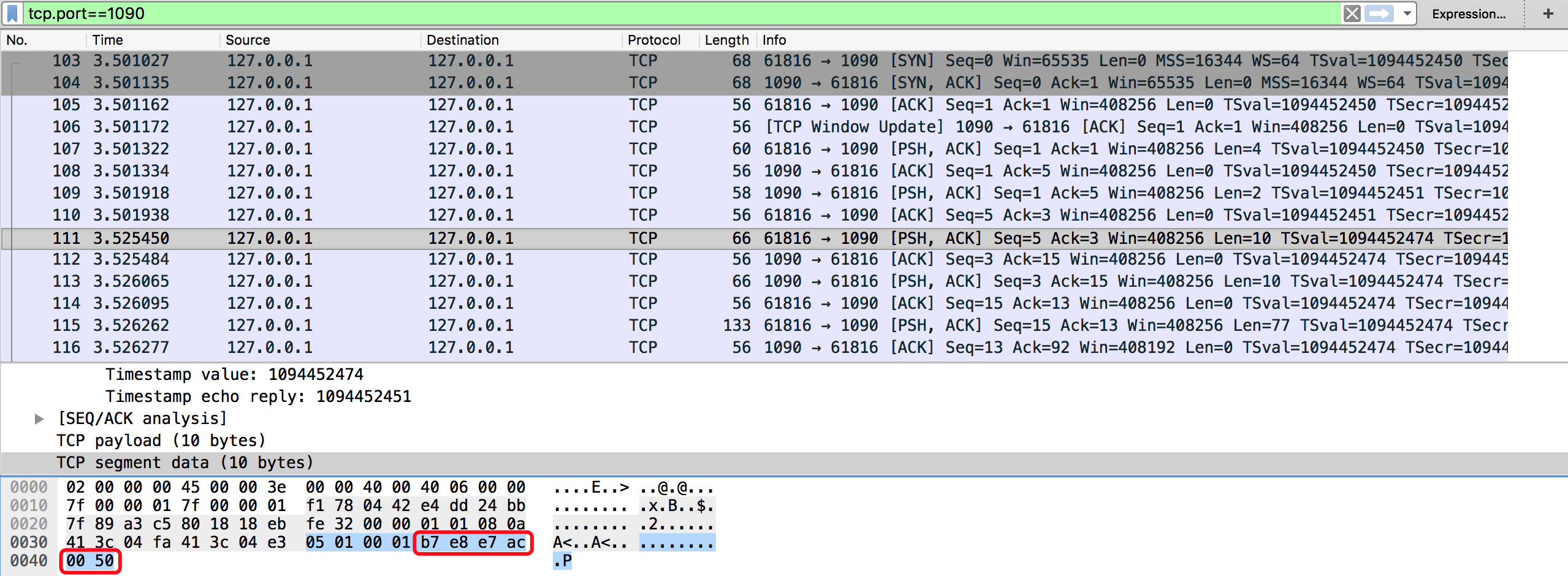Screen dimensions: 1568x576
Task: Click ASCII text ....E..> in hex pane
Action: 591,488
